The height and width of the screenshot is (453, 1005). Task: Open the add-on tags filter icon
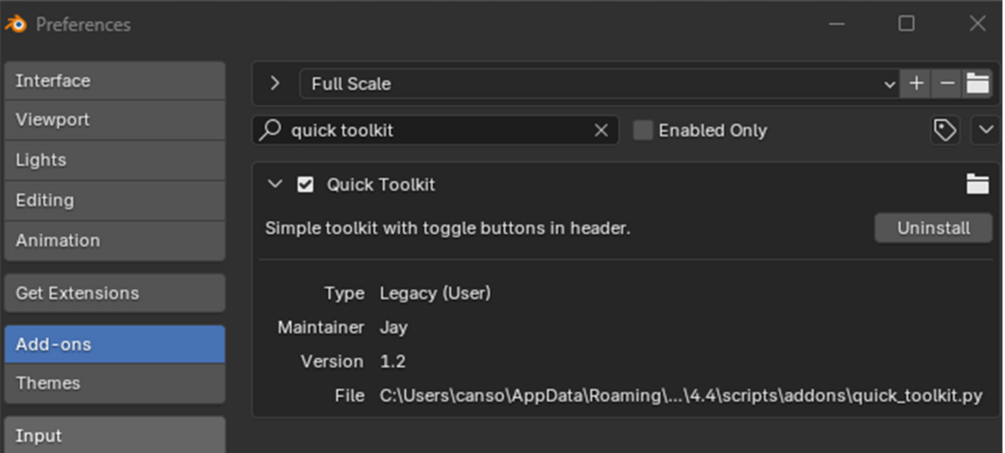(945, 130)
